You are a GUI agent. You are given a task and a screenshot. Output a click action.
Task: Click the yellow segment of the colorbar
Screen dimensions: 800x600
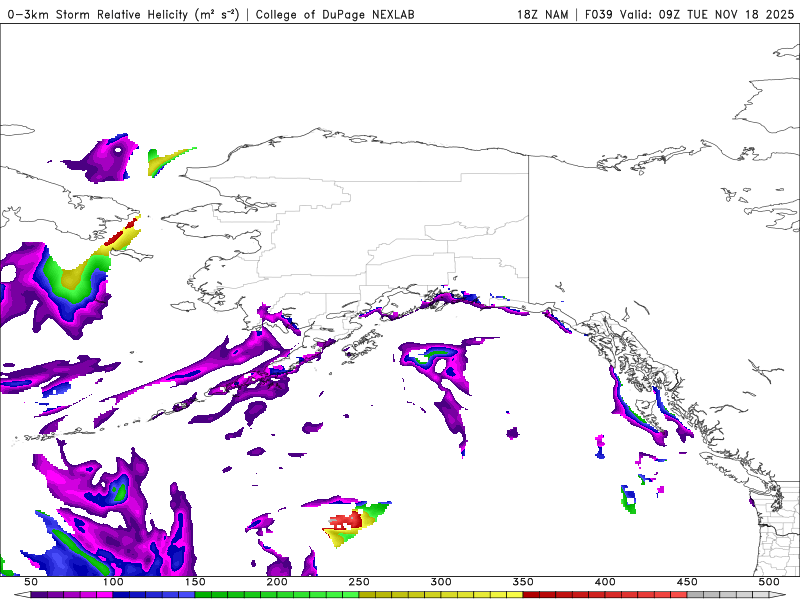441,595
